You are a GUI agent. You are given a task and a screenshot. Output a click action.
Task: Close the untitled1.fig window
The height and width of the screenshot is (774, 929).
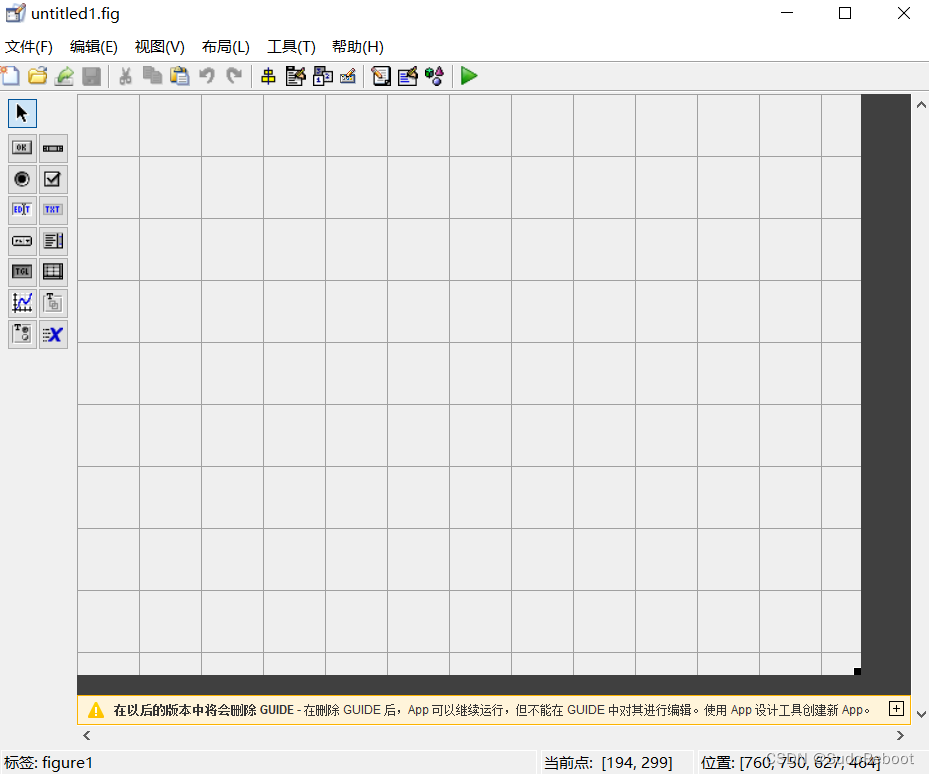pyautogui.click(x=904, y=13)
